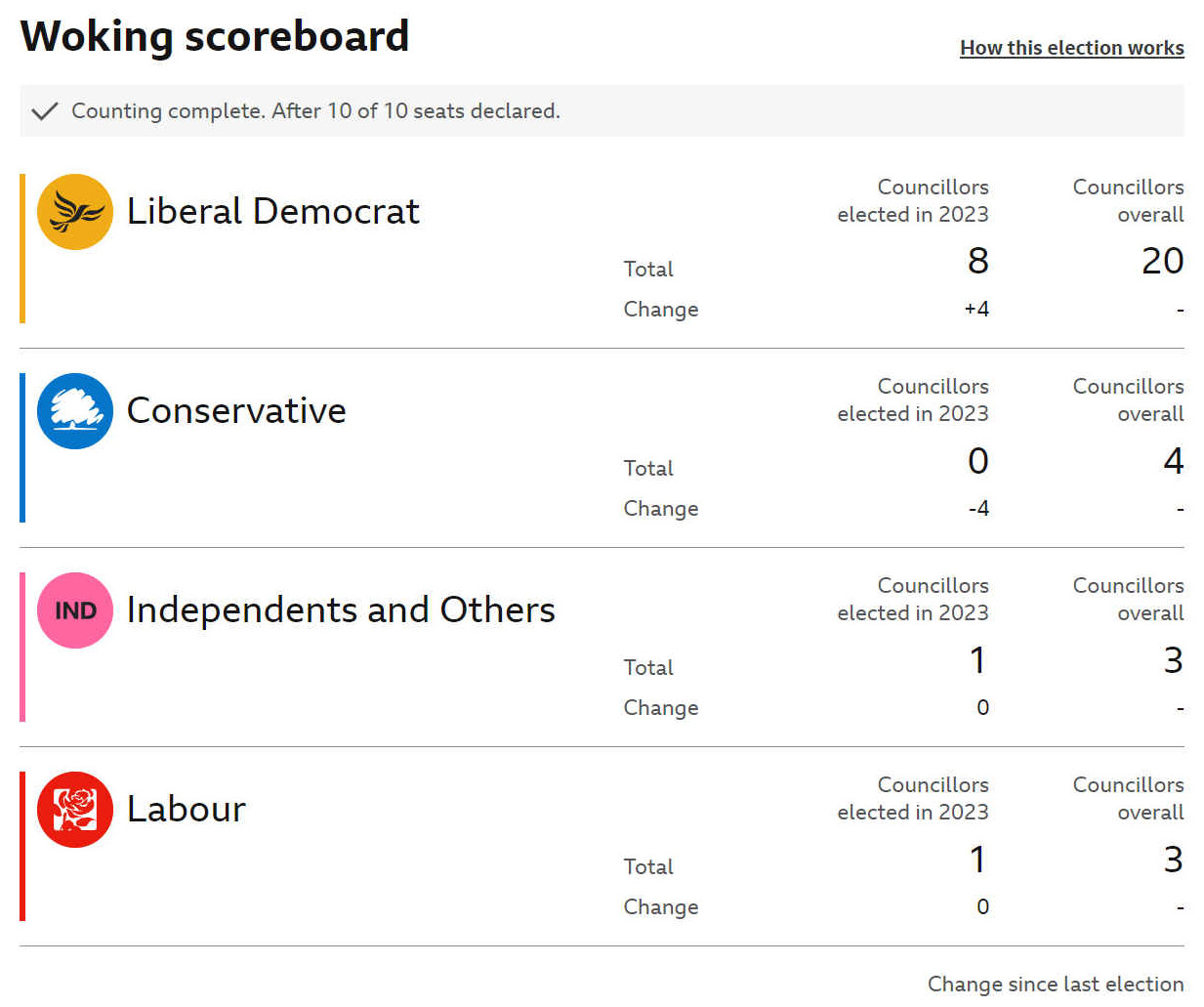Viewport: 1204px width, 1007px height.
Task: Open the How this election works link
Action: tap(1071, 48)
